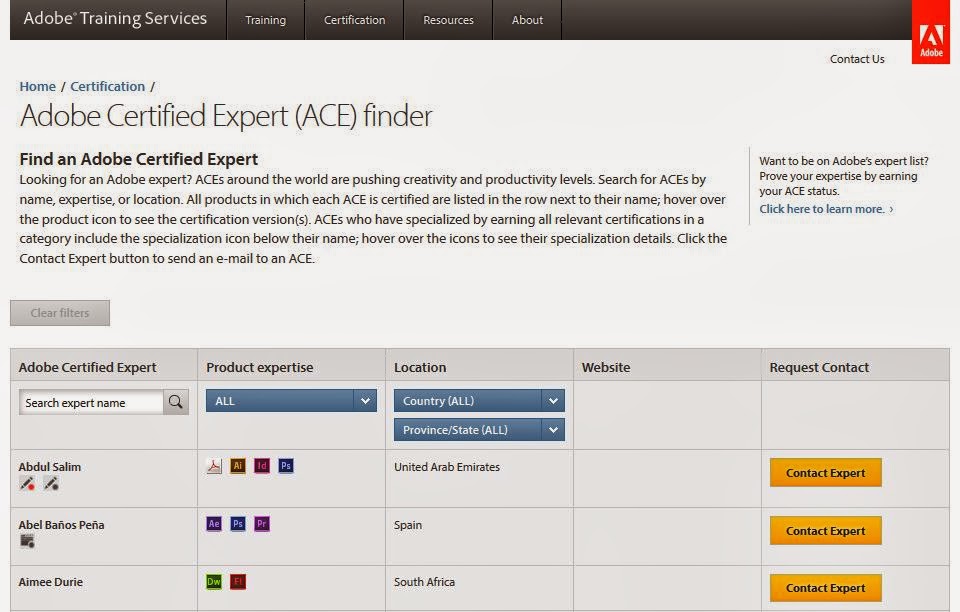Screen dimensions: 960x612
Task: Click the Acrobat icon beside Abdul Salim's name
Action: point(213,465)
